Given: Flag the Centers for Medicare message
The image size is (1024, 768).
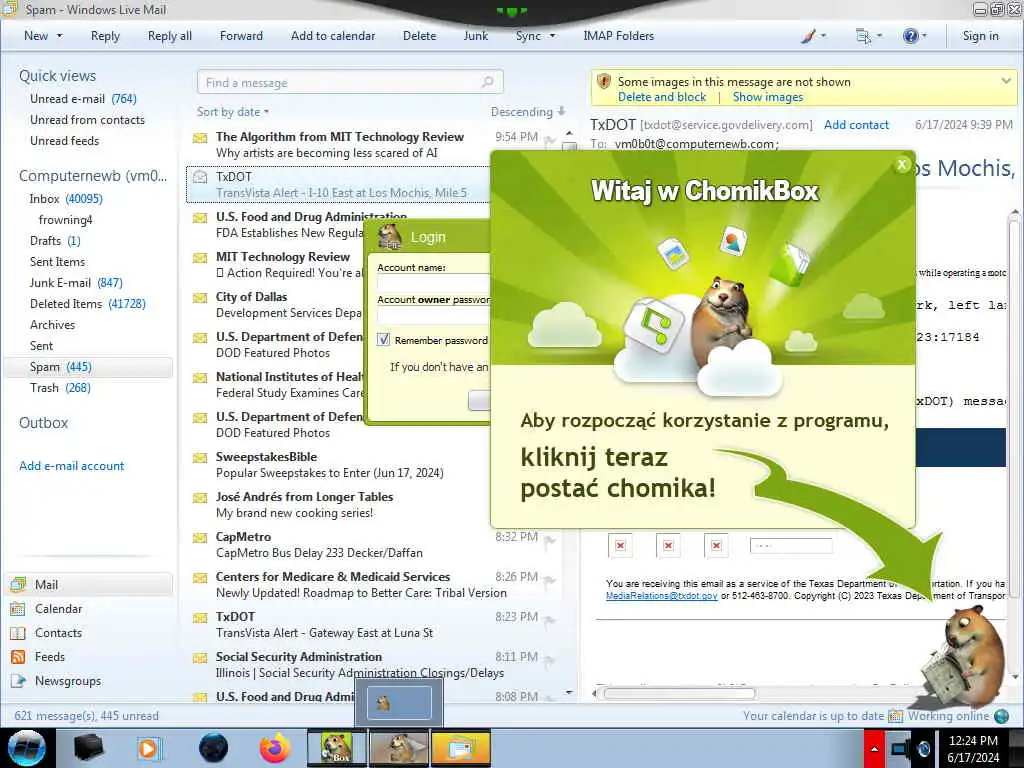Looking at the screenshot, I should 550,580.
